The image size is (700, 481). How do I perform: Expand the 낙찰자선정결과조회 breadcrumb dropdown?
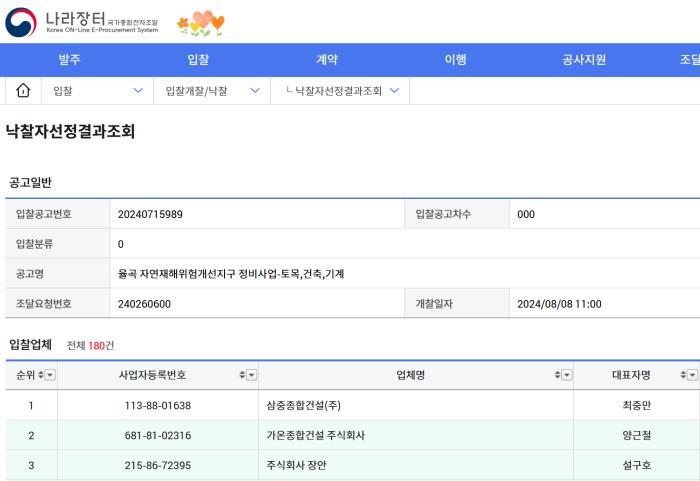(x=393, y=90)
